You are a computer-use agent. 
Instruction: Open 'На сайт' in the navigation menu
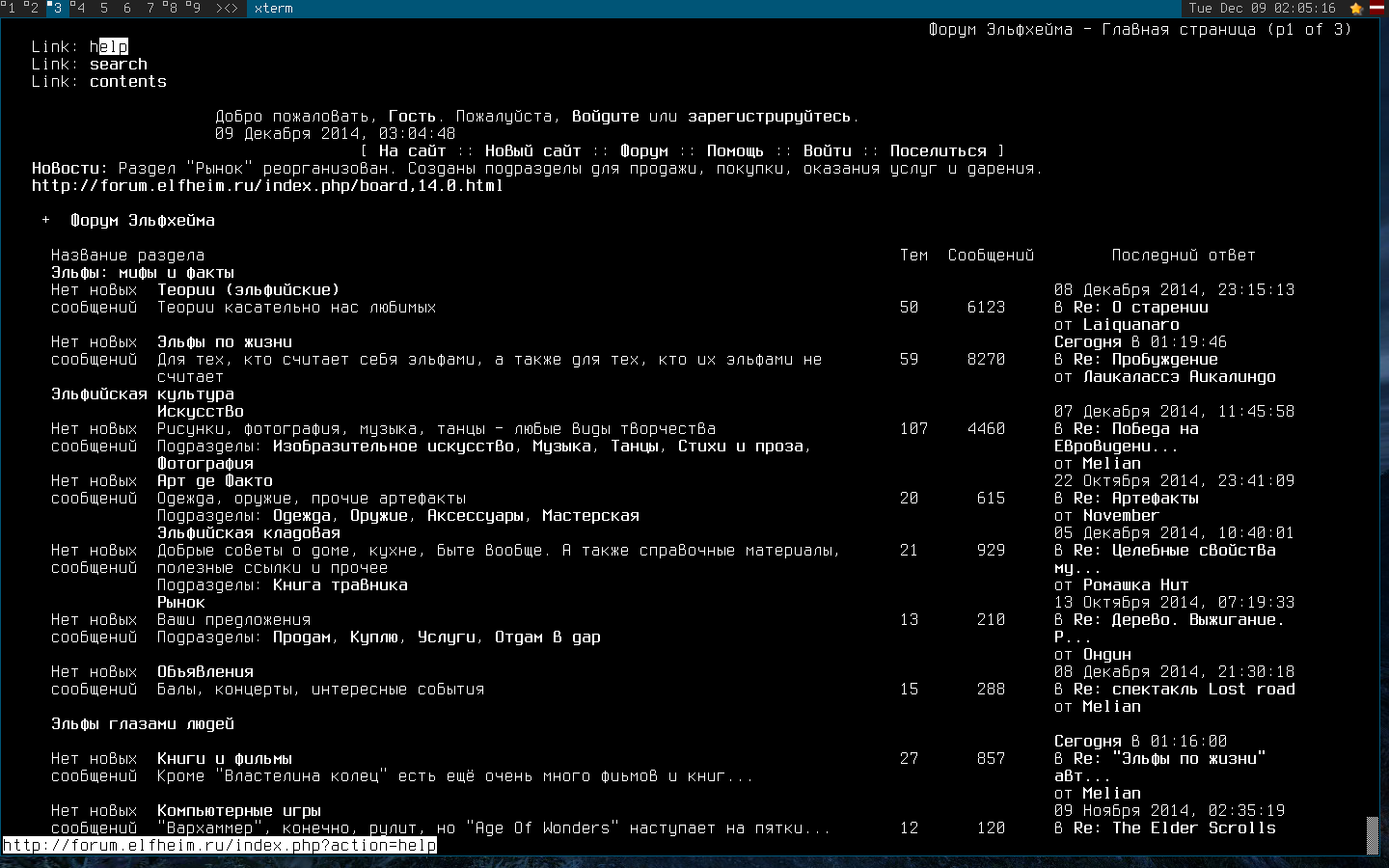413,150
